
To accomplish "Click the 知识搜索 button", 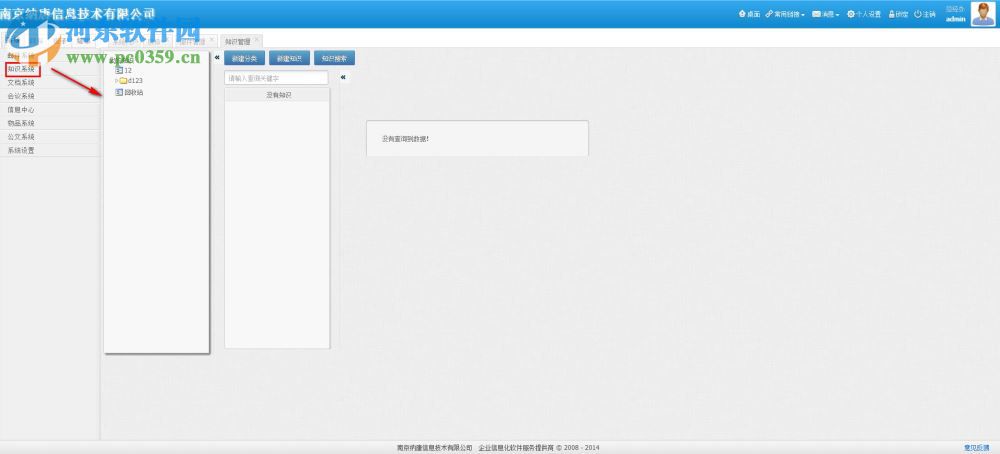I will pos(334,59).
